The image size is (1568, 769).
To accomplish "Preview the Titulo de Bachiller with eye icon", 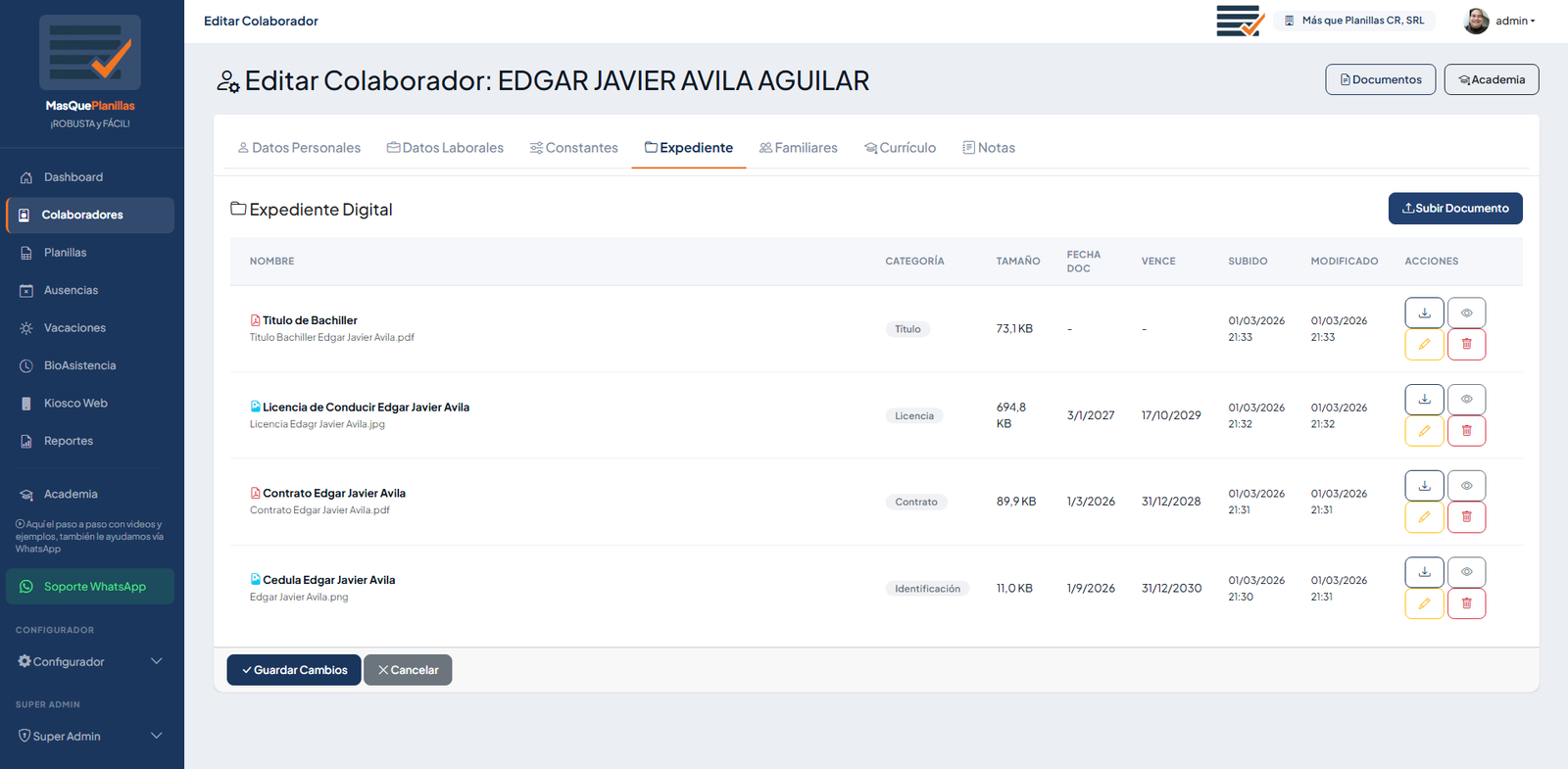I will [1466, 313].
